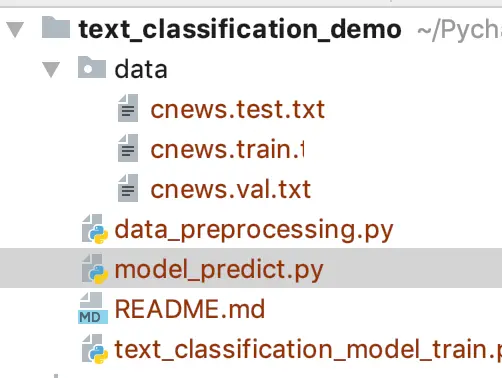Viewport: 502px width, 378px height.
Task: Click the text_classification_demo folder icon
Action: pos(56,27)
